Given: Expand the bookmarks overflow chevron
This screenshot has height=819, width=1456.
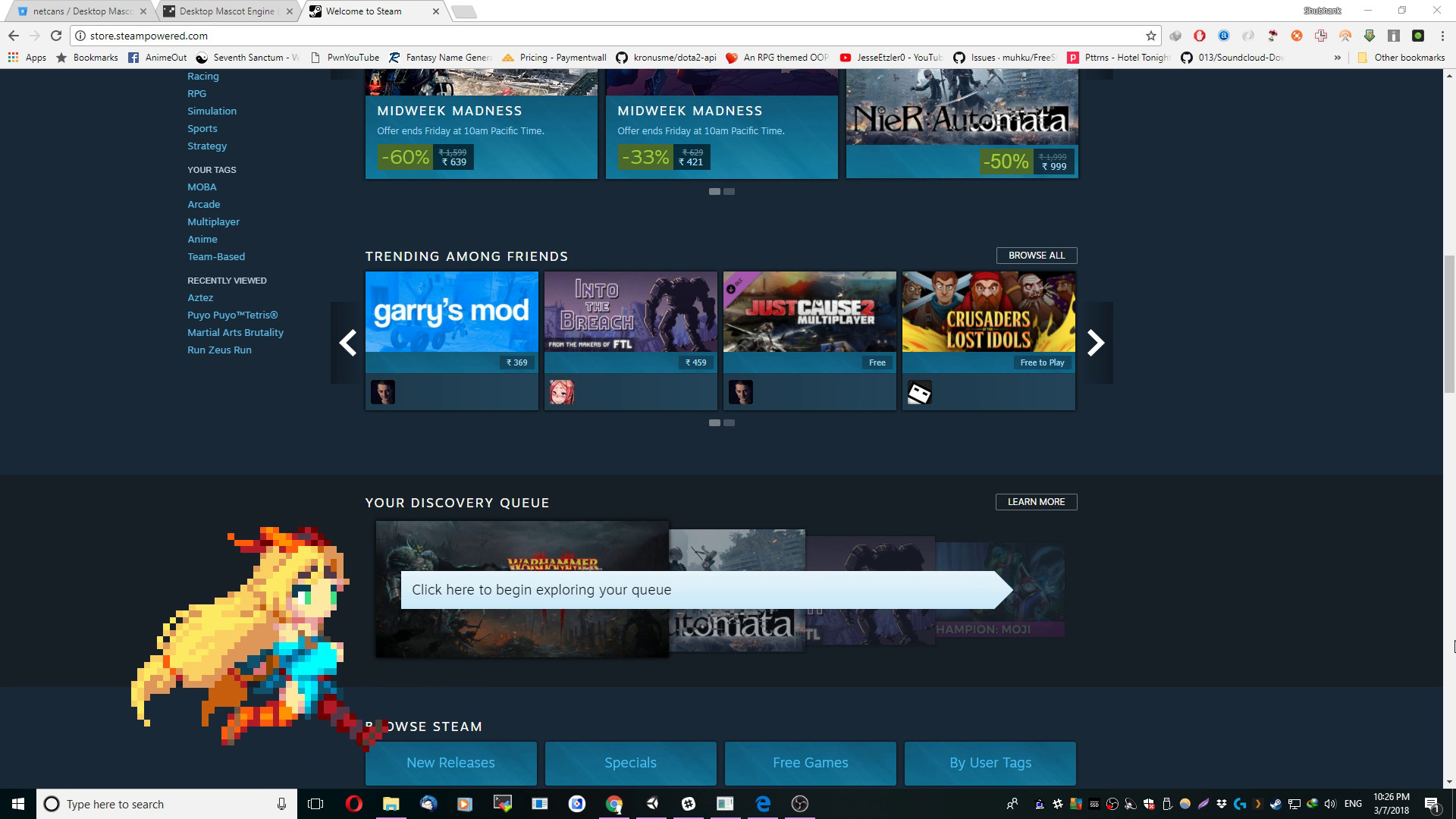Looking at the screenshot, I should [x=1335, y=57].
